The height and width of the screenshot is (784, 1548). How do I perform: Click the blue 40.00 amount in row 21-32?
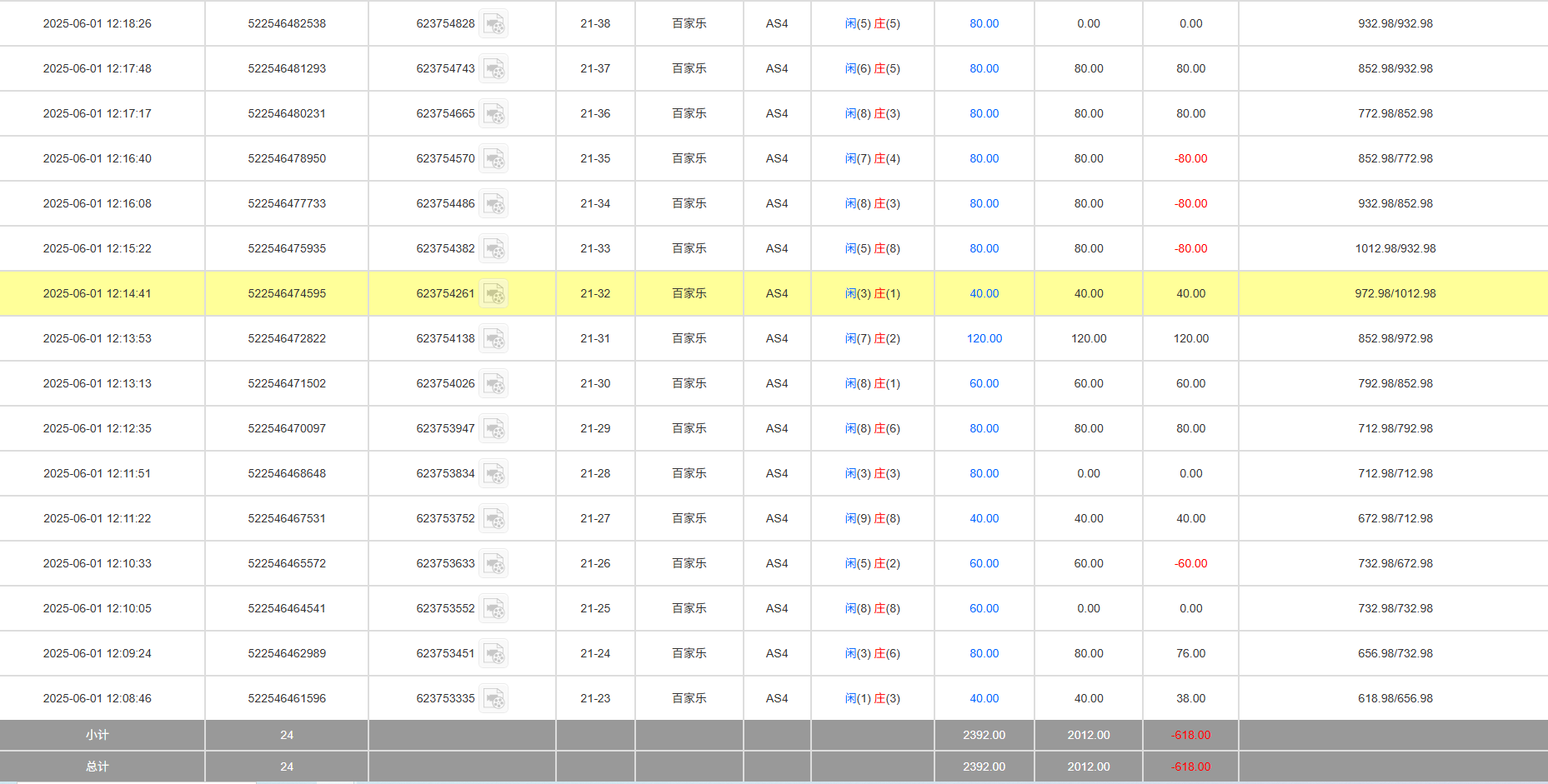click(x=984, y=294)
